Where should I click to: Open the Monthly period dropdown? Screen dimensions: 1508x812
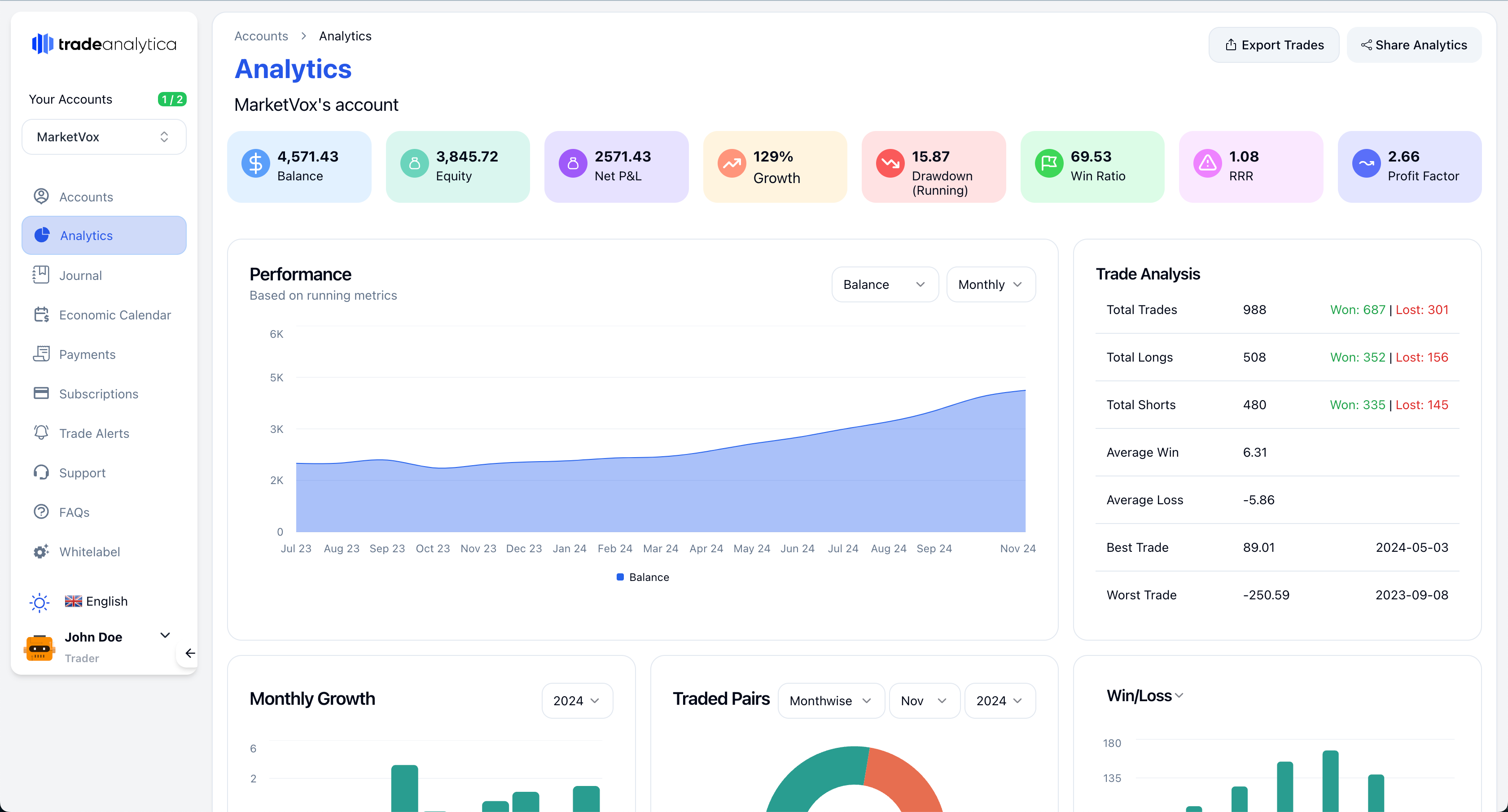[991, 284]
